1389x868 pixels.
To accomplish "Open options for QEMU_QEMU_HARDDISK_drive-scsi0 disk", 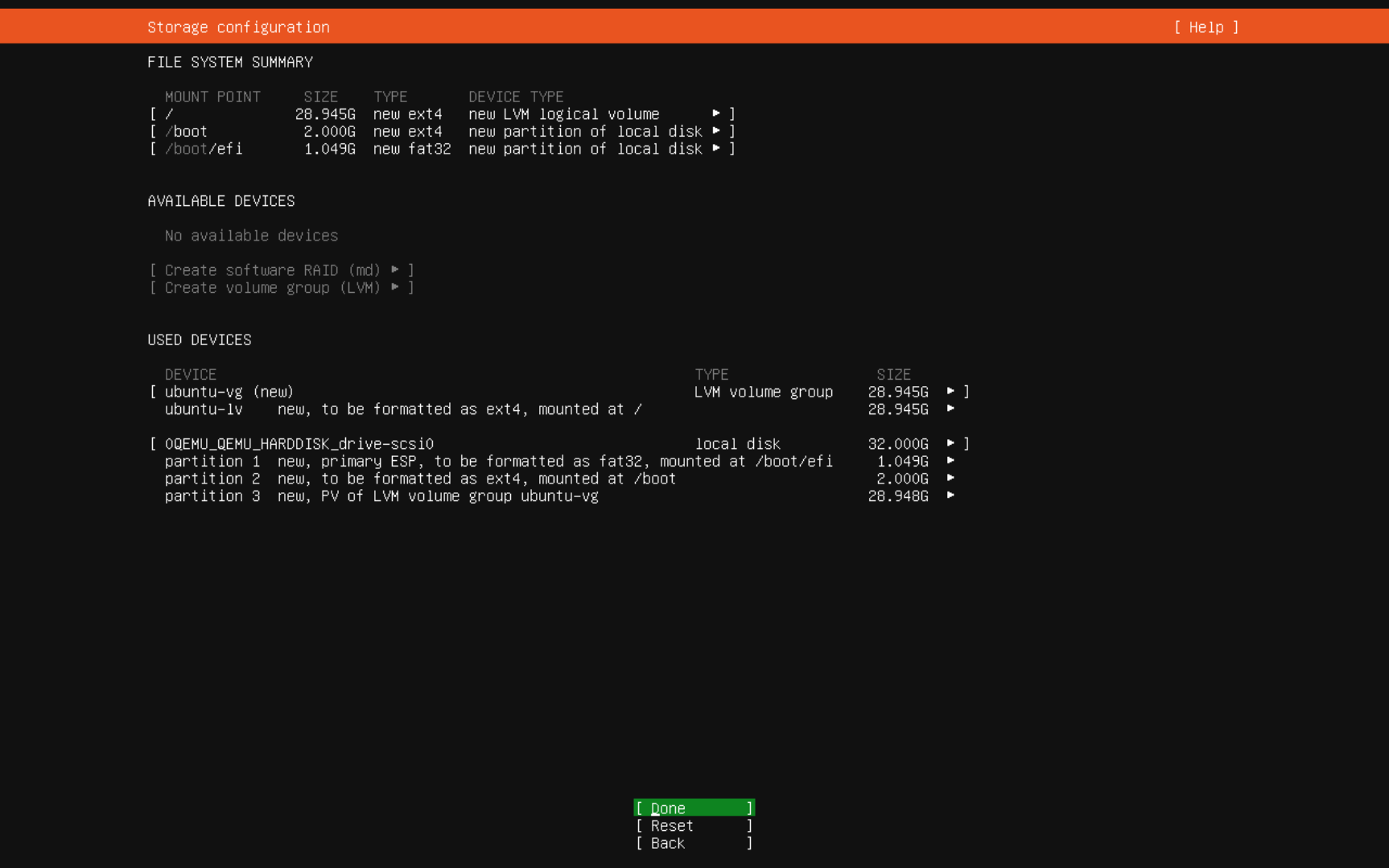I will 952,443.
